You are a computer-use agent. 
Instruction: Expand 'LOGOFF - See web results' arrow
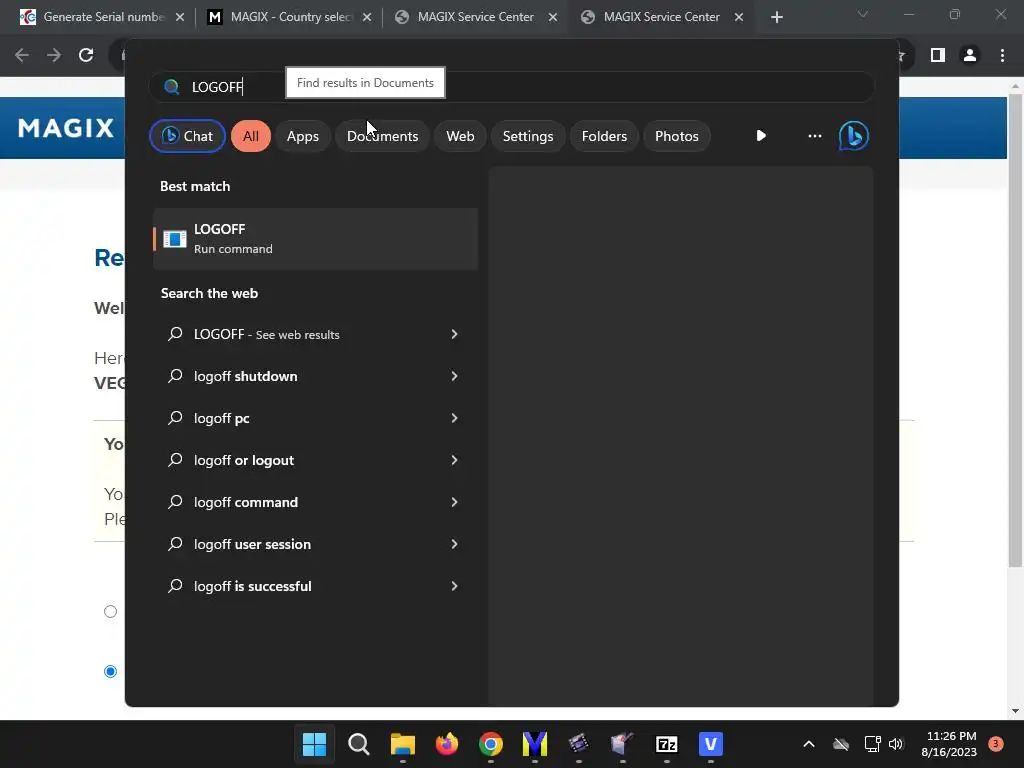pyautogui.click(x=455, y=334)
